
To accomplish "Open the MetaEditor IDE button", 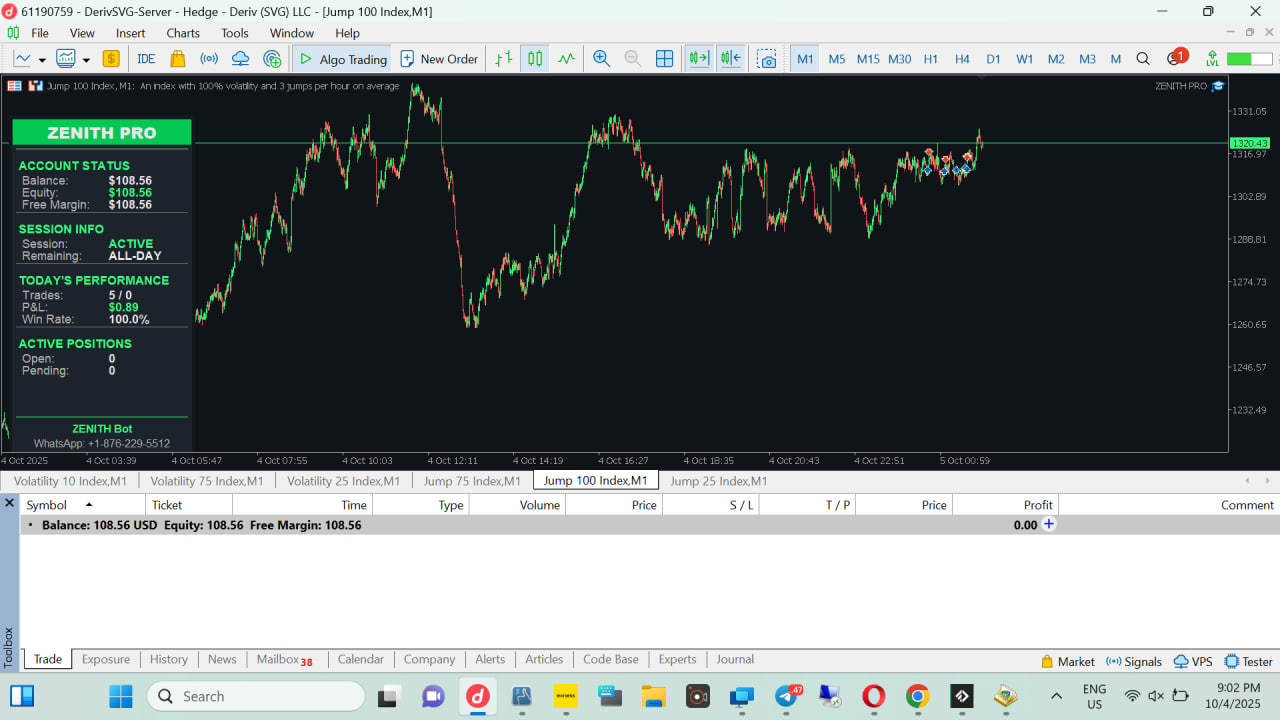I will (146, 59).
